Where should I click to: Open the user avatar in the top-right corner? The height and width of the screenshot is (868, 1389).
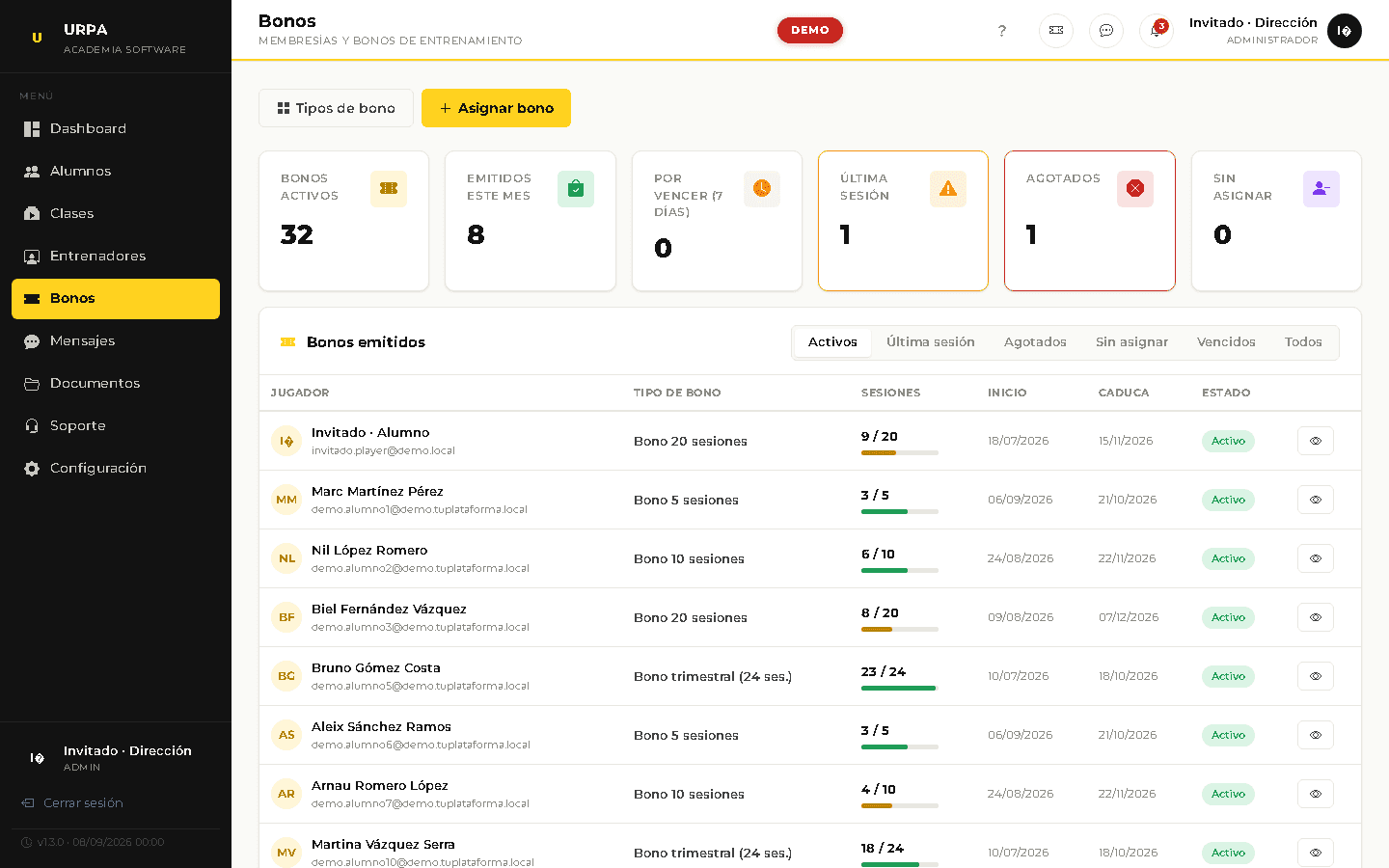pyautogui.click(x=1345, y=31)
